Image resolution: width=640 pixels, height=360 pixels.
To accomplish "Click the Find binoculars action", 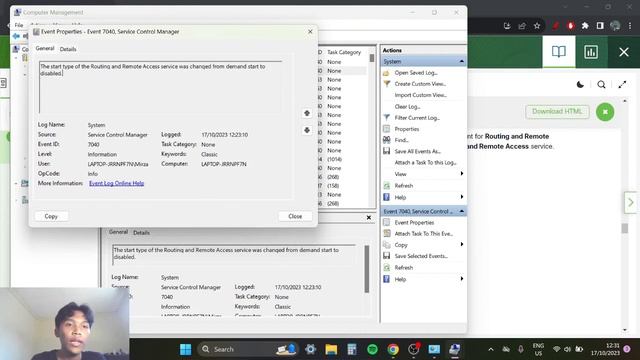I will (x=387, y=140).
